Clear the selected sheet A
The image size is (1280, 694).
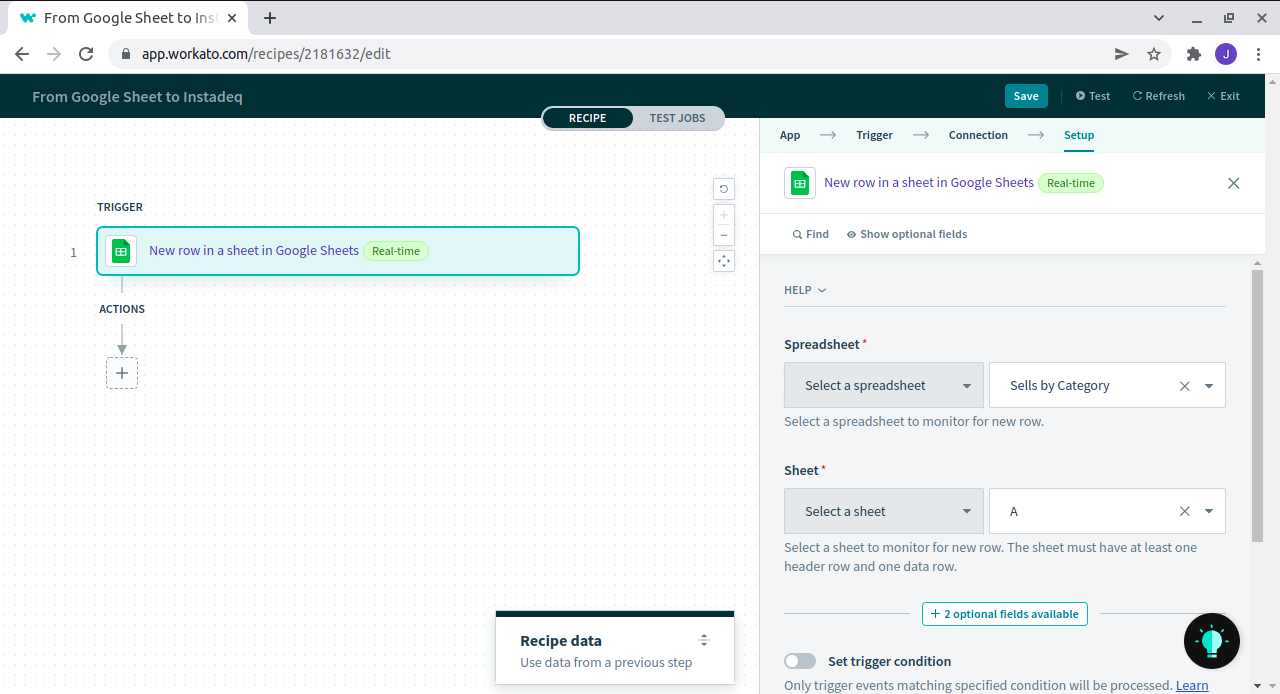click(1185, 512)
